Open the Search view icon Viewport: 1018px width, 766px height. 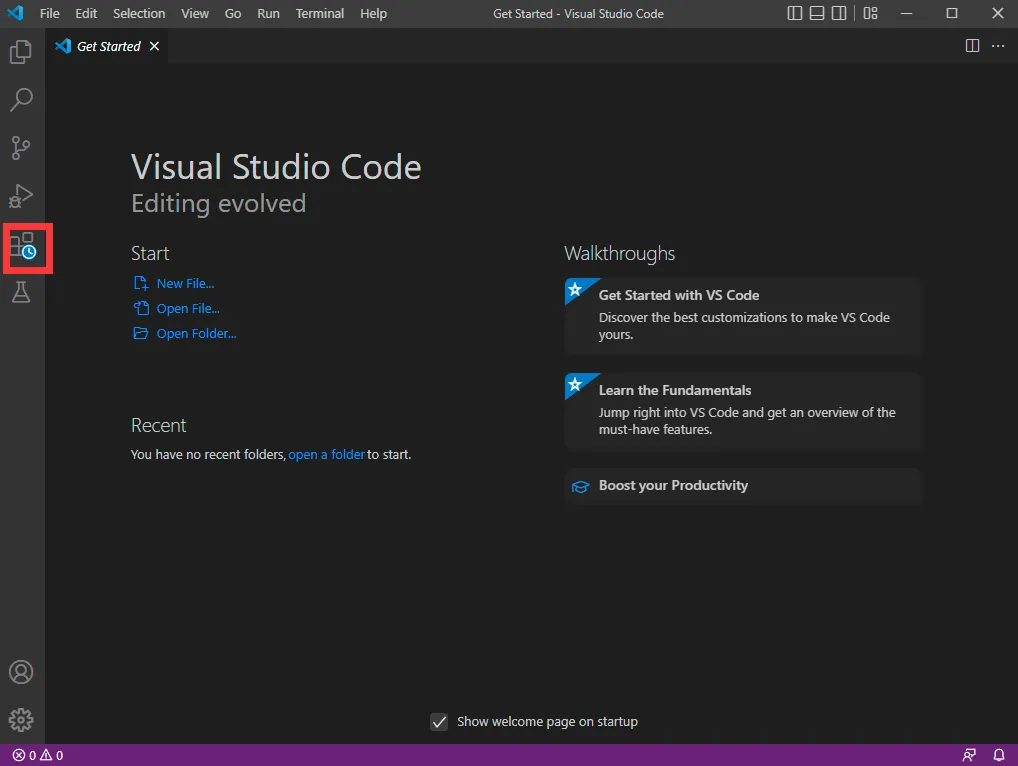[x=21, y=100]
